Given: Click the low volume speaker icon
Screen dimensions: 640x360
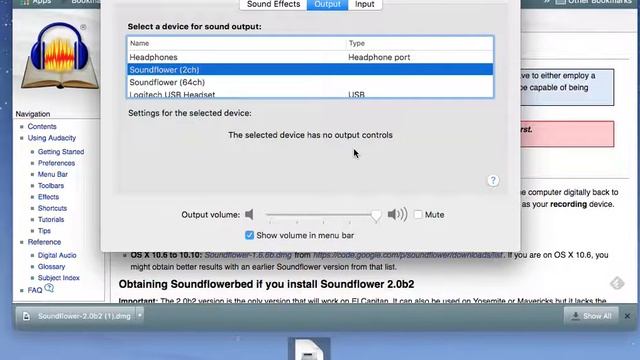Looking at the screenshot, I should [x=249, y=214].
